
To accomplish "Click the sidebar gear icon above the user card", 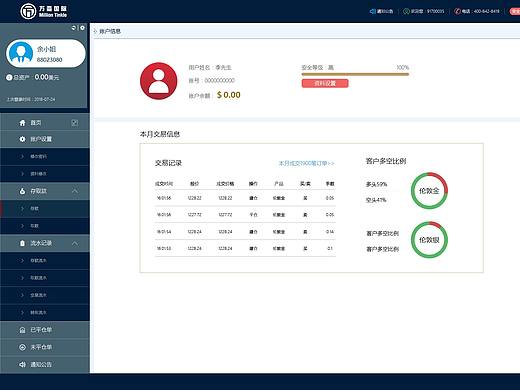I will coord(82,28).
